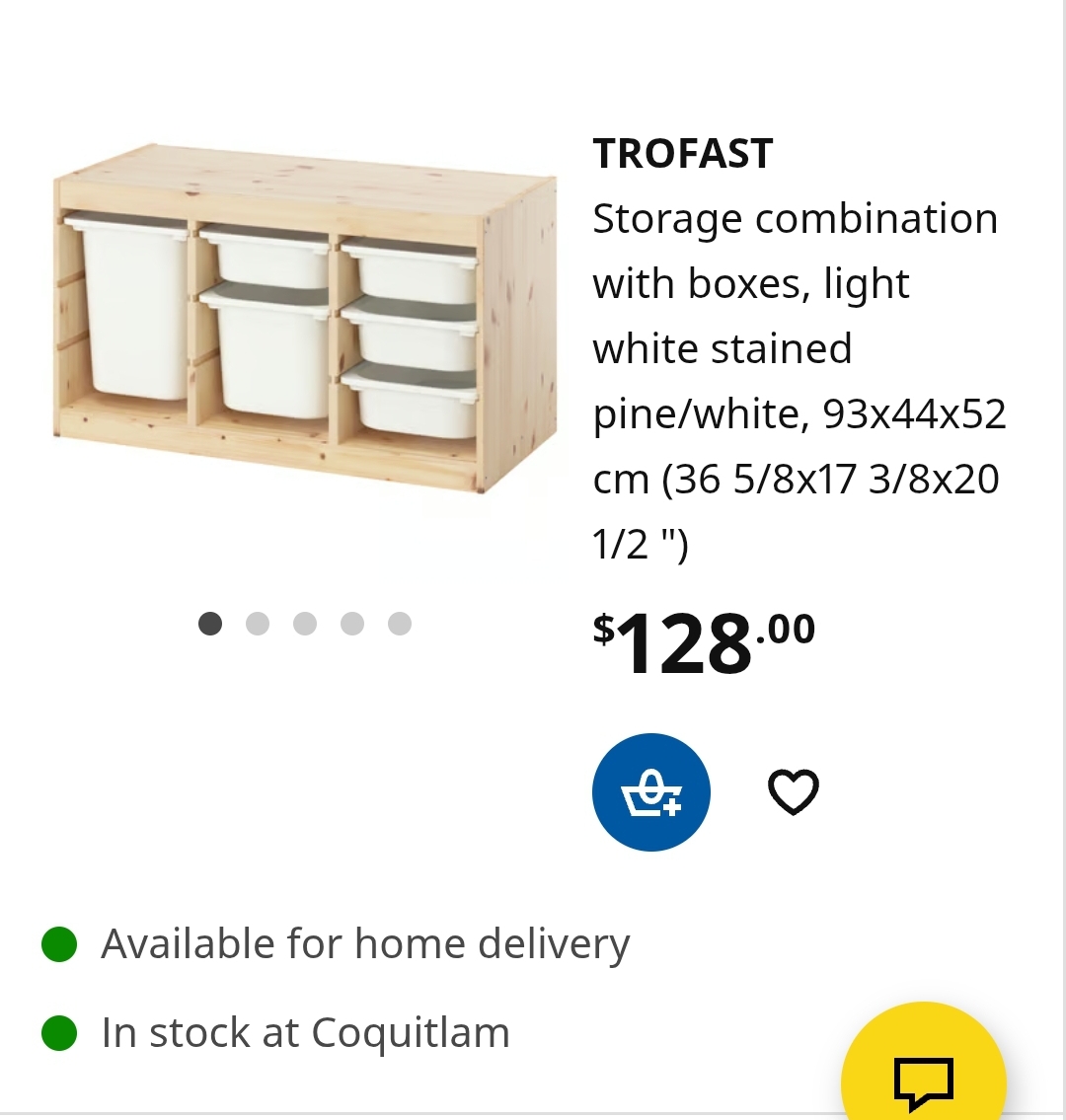Click the 93x44x52 cm dimensions text

pyautogui.click(x=913, y=414)
